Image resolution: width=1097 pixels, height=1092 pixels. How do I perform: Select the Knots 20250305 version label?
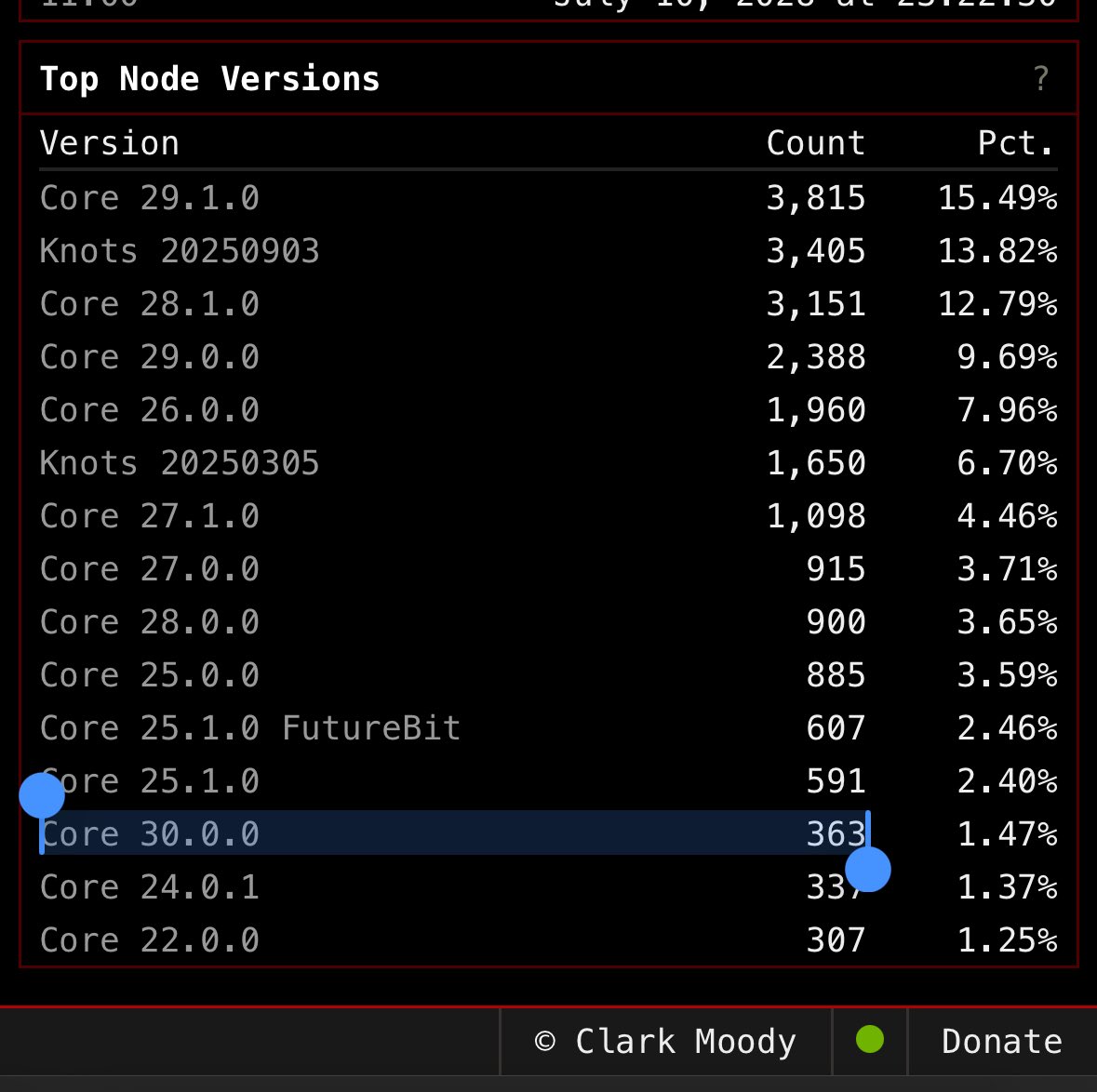point(180,463)
